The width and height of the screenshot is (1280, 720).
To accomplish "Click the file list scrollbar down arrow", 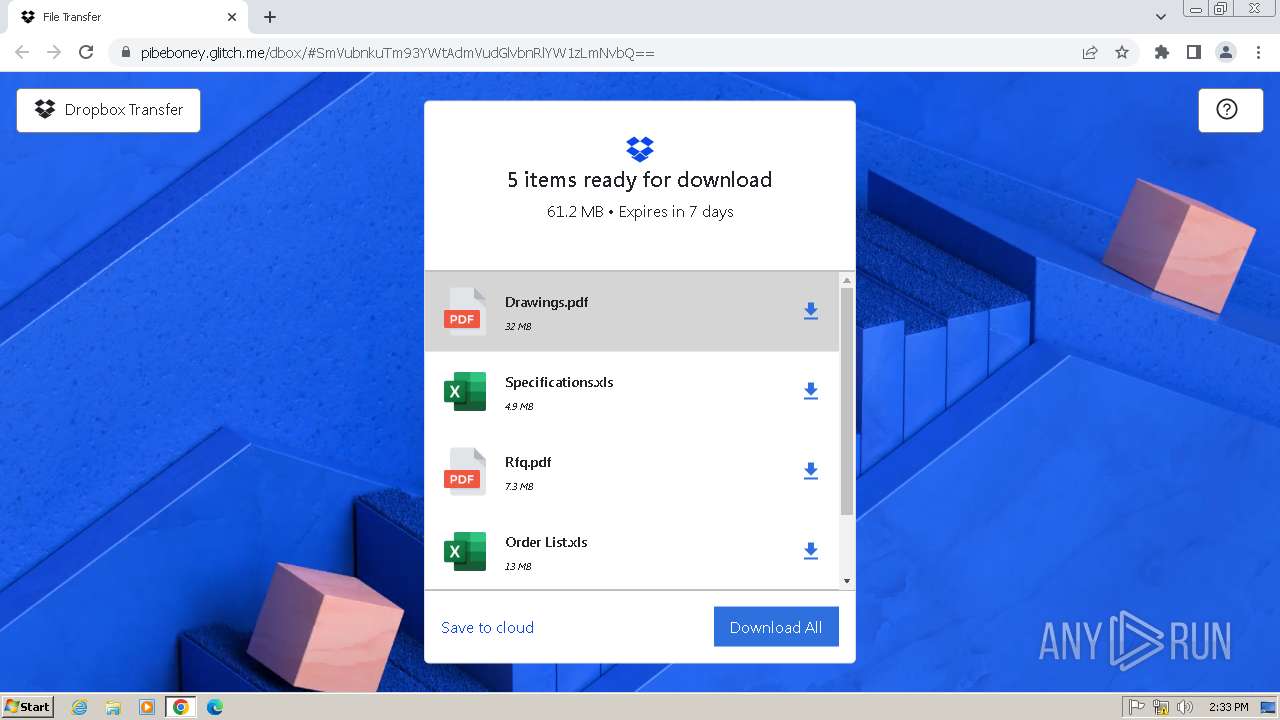I will 847,581.
